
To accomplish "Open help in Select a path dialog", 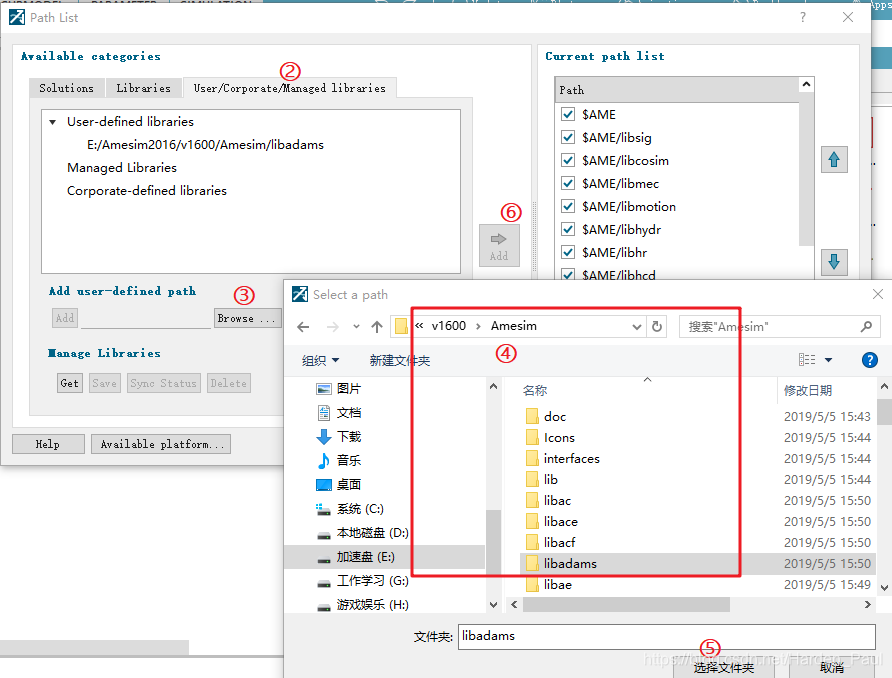I will 870,360.
